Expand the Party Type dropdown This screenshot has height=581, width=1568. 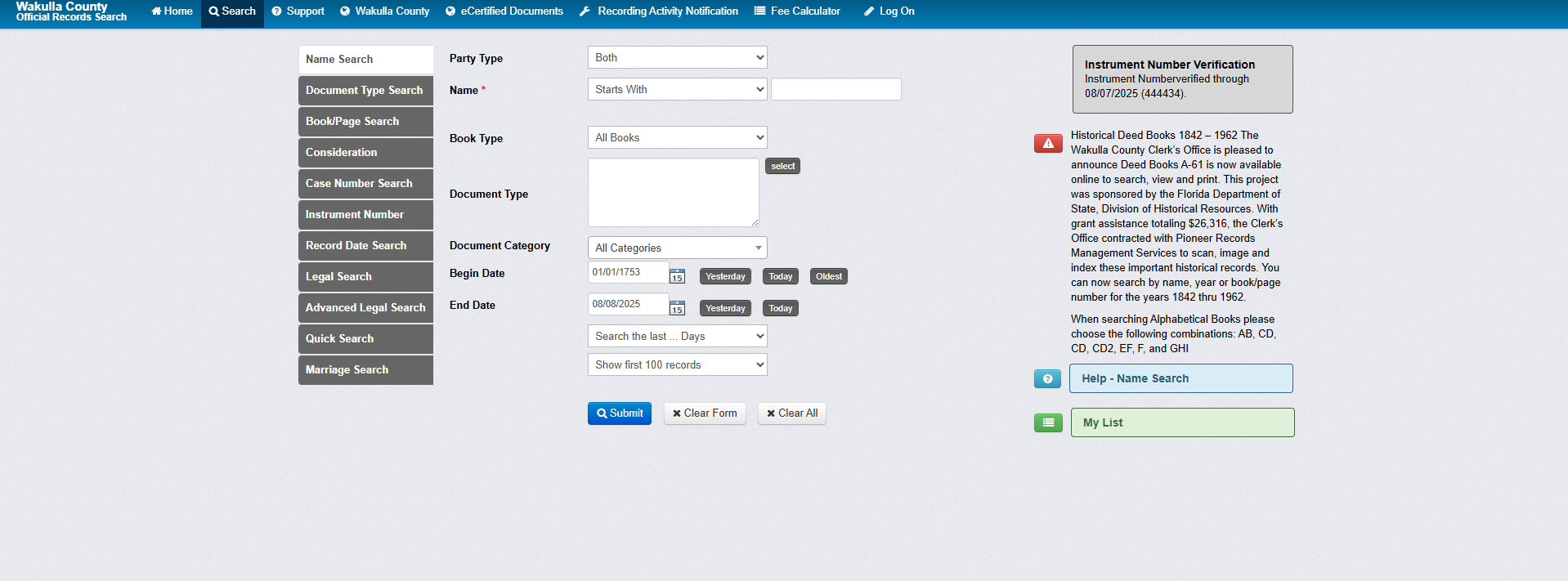click(x=677, y=57)
